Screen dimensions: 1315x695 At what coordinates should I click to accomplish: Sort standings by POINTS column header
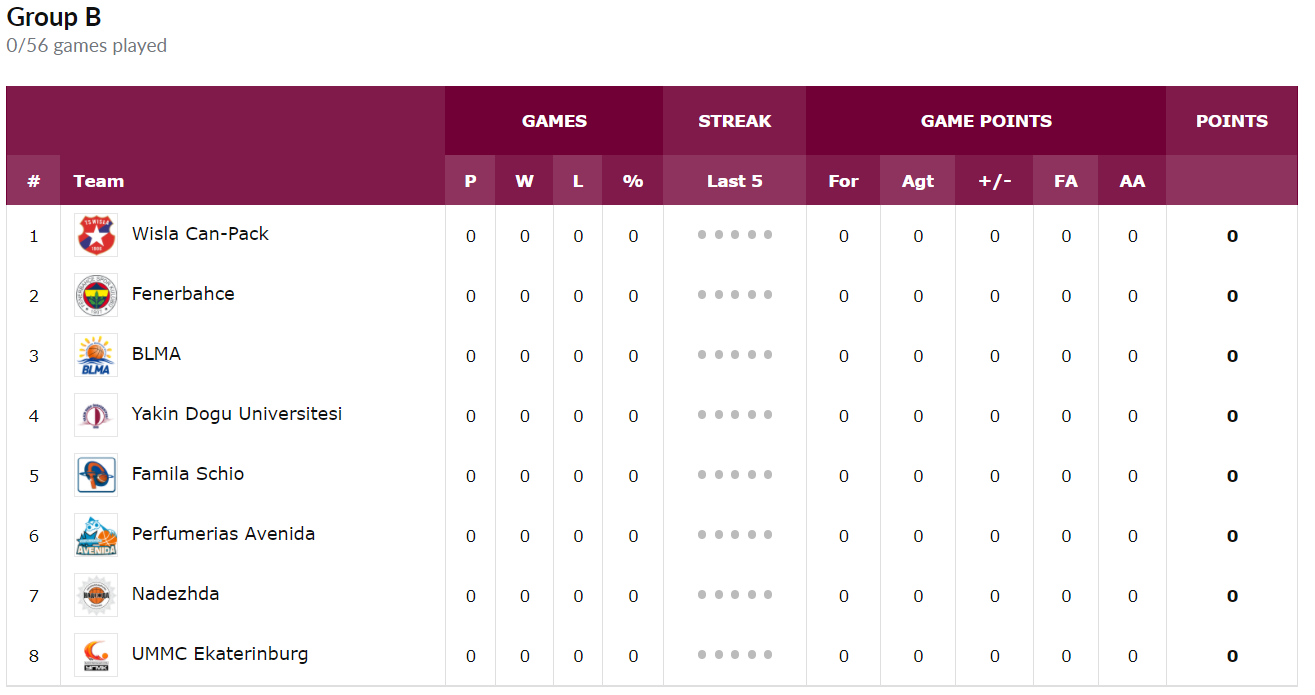tap(1232, 121)
